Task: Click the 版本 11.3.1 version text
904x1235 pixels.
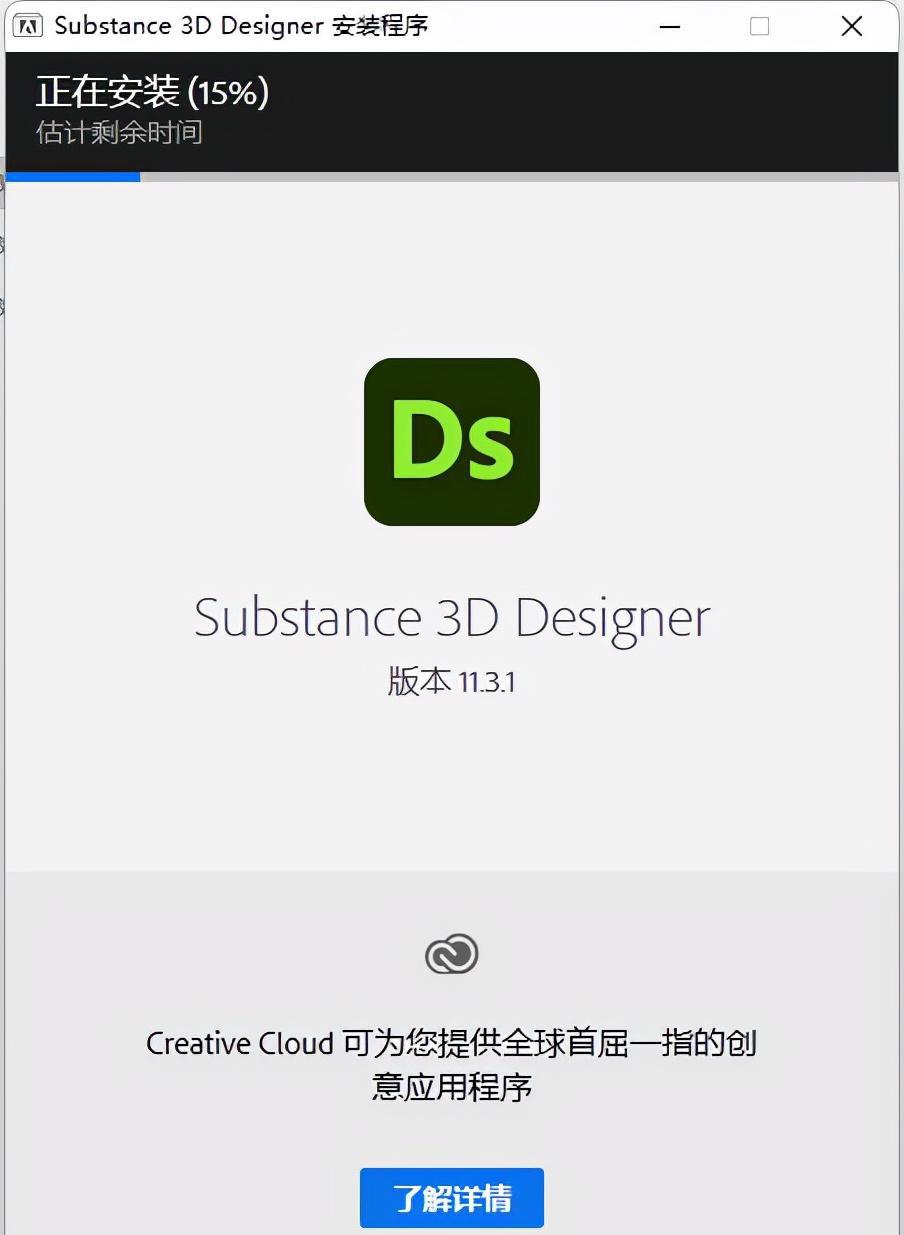Action: point(452,682)
